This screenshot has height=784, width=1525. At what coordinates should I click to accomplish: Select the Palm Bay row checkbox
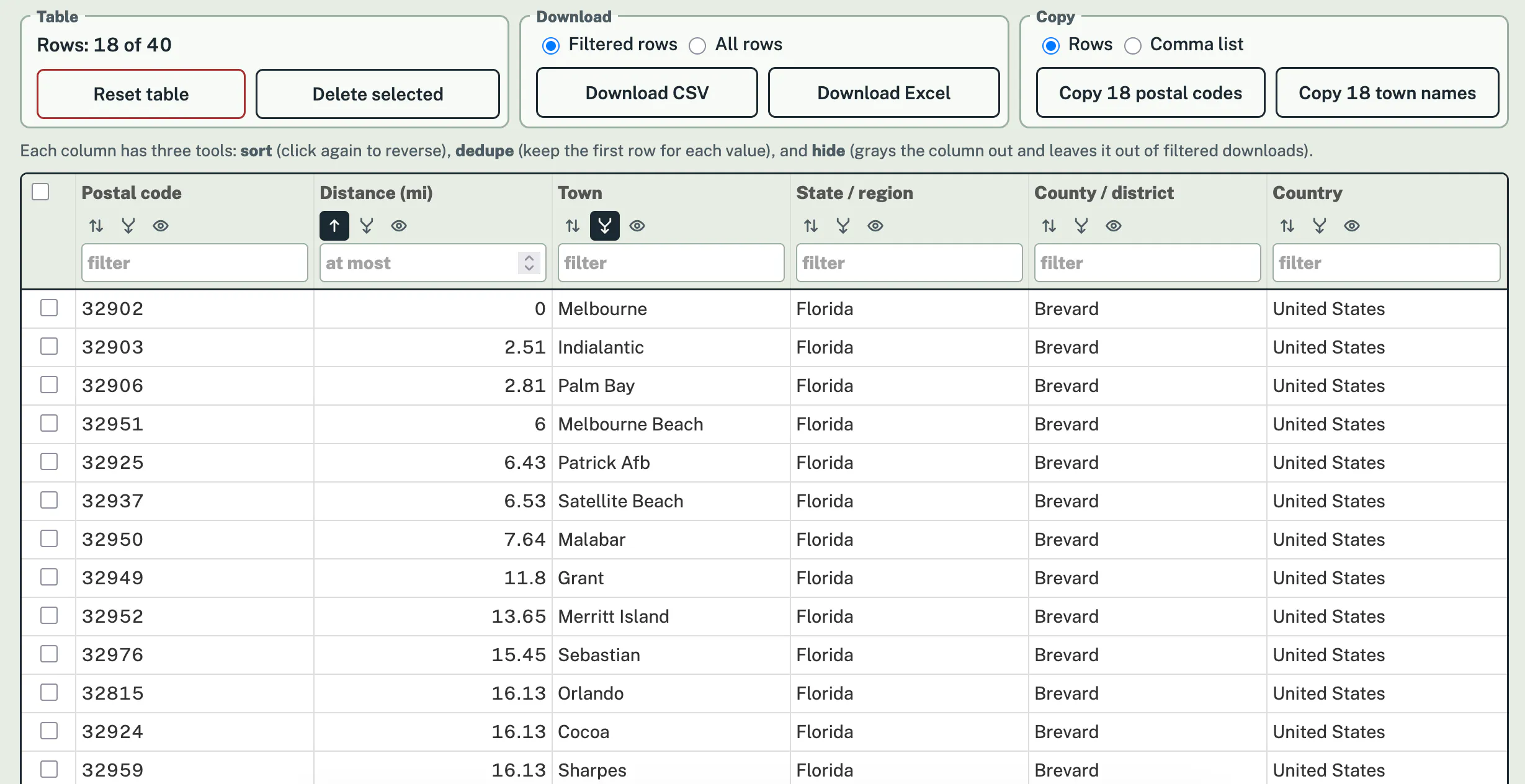pos(49,385)
